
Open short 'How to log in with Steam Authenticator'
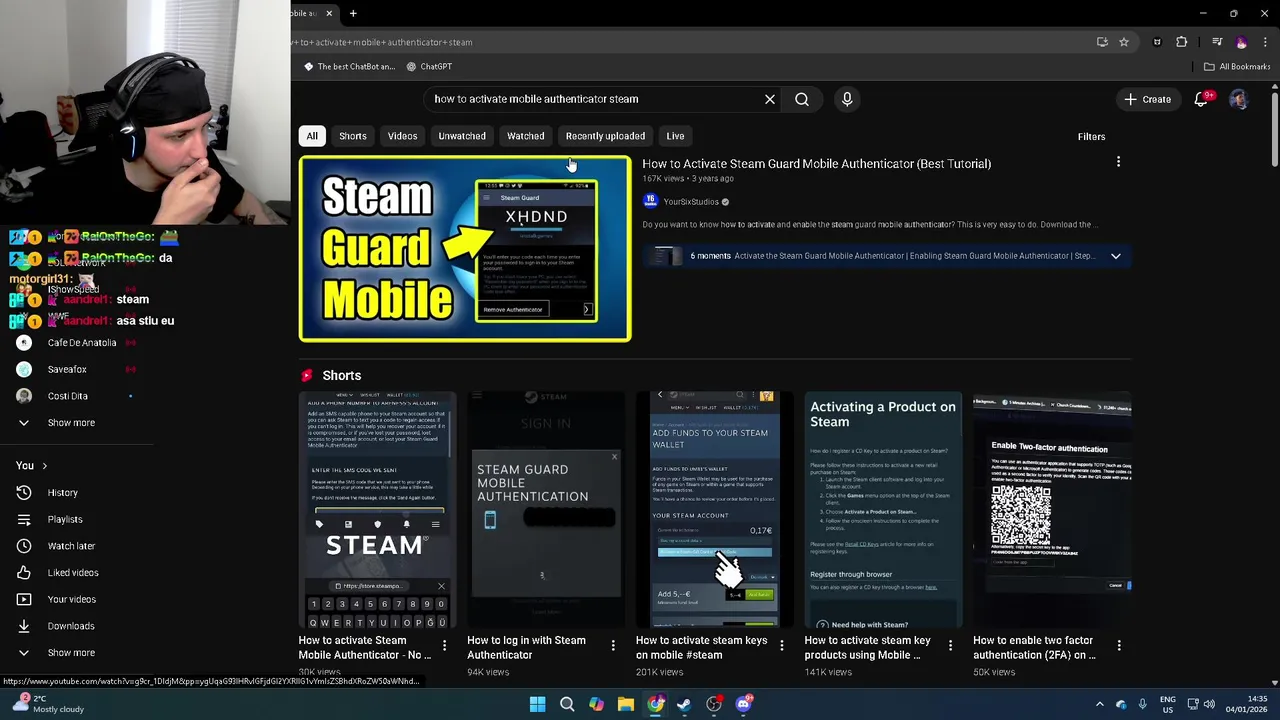(x=546, y=510)
